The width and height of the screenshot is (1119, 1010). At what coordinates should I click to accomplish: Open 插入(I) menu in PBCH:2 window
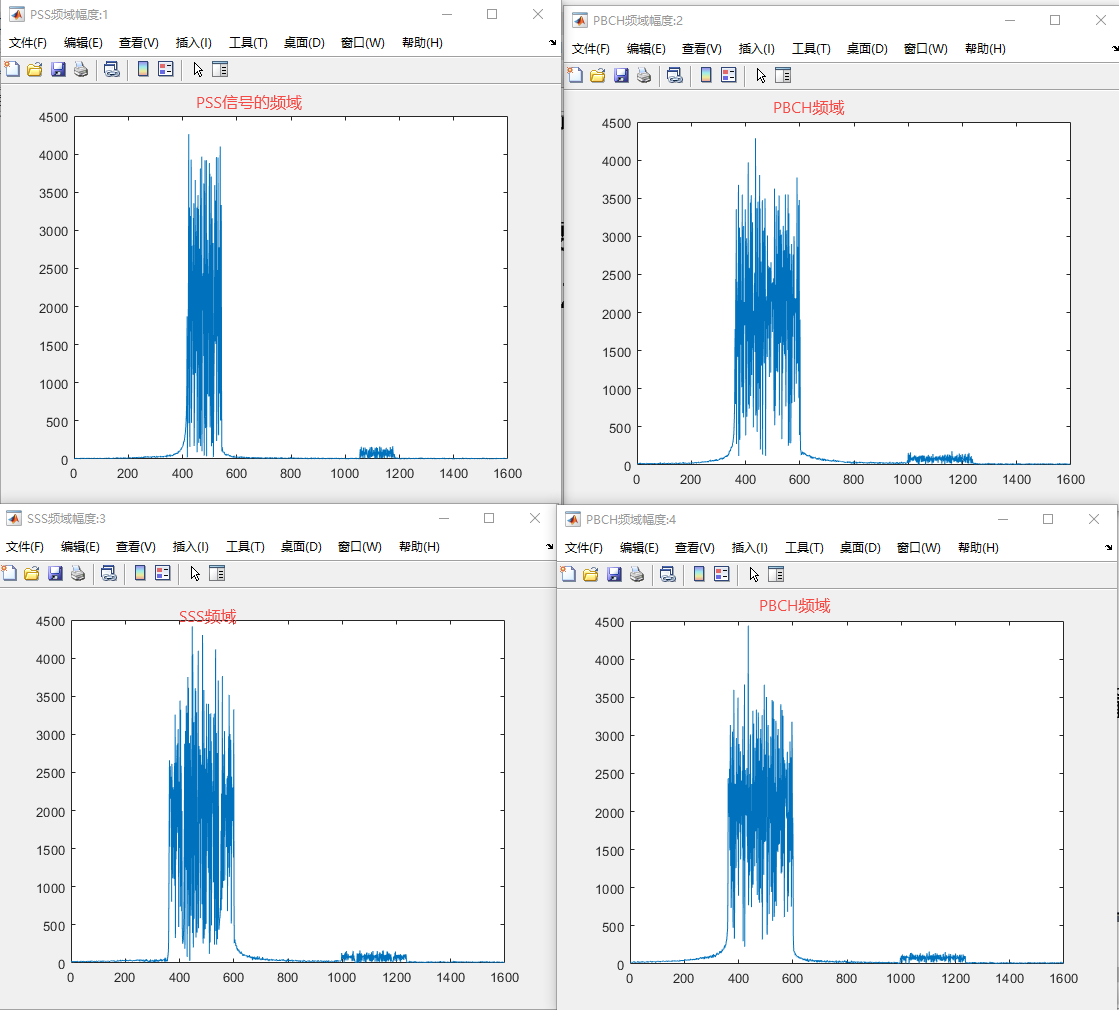(x=756, y=49)
